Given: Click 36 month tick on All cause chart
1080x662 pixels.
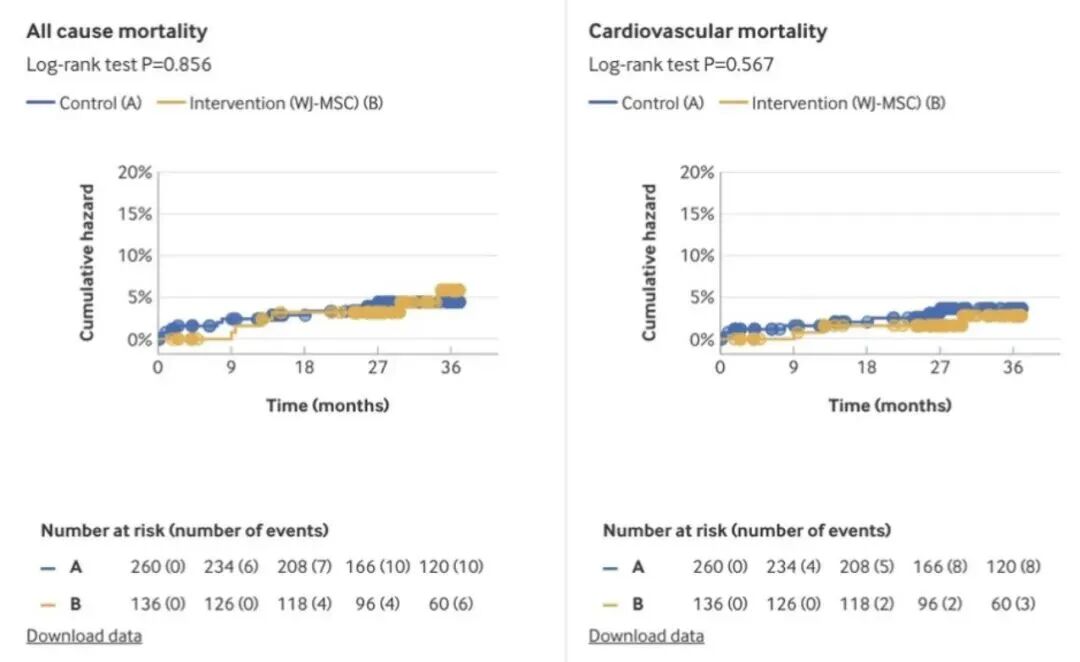Looking at the screenshot, I should (x=450, y=367).
